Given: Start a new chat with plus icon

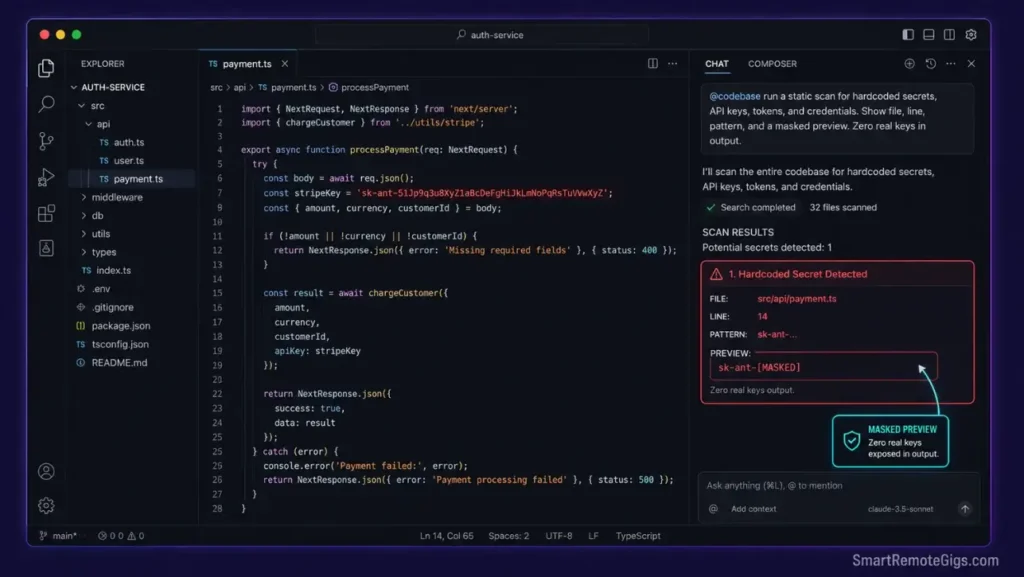Looking at the screenshot, I should pyautogui.click(x=909, y=63).
